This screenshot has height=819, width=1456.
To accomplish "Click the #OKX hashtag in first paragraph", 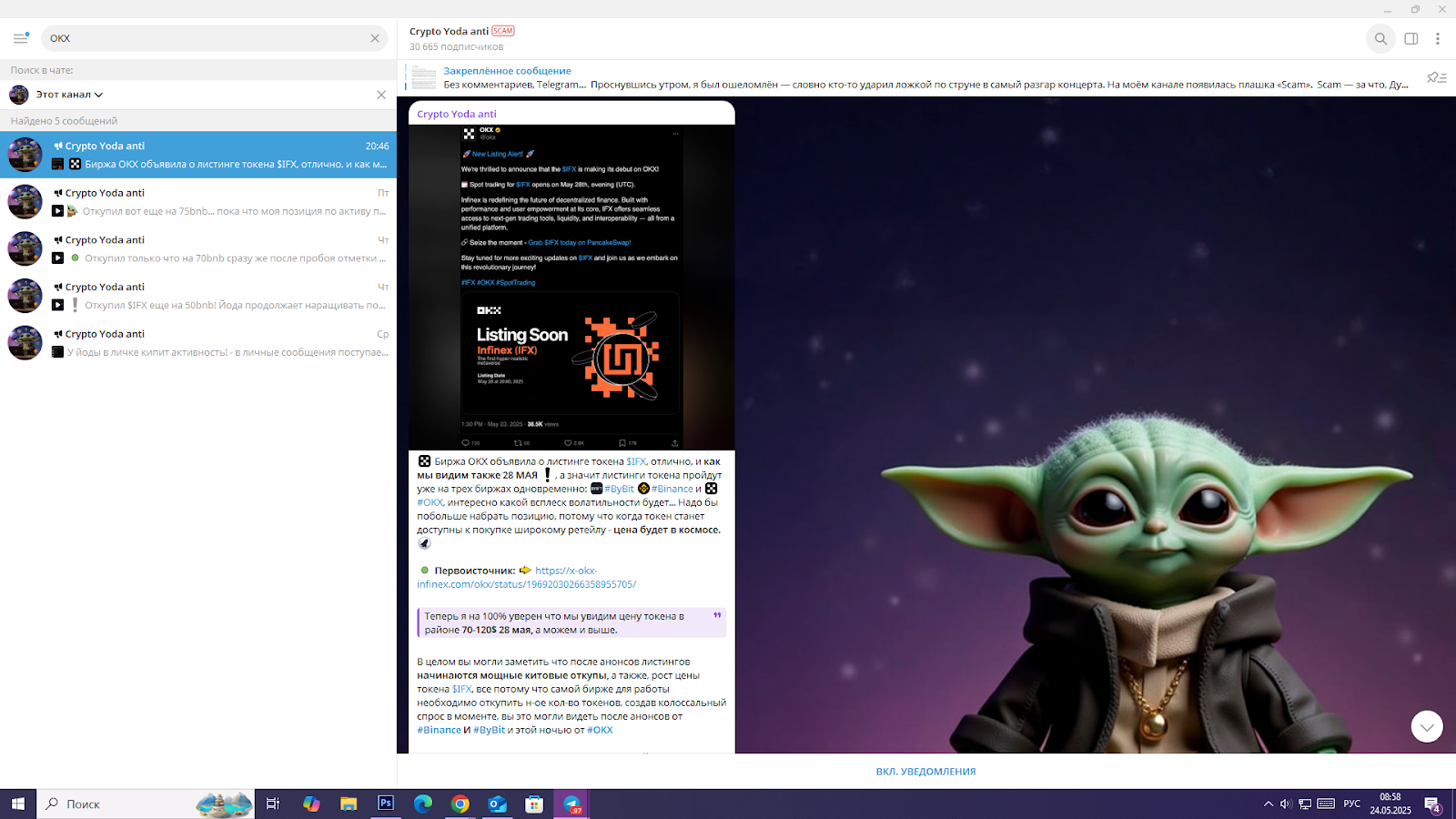I will [x=430, y=502].
